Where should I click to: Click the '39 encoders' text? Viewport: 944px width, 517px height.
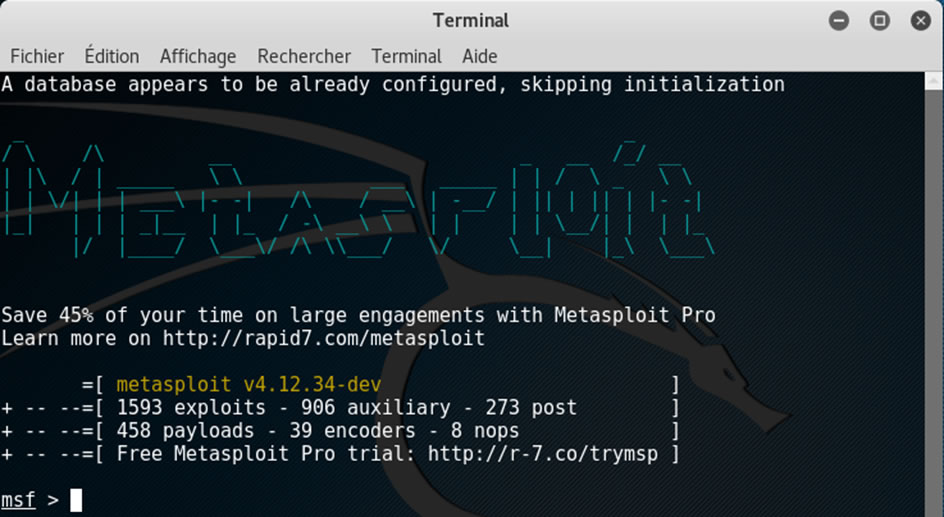pos(352,430)
